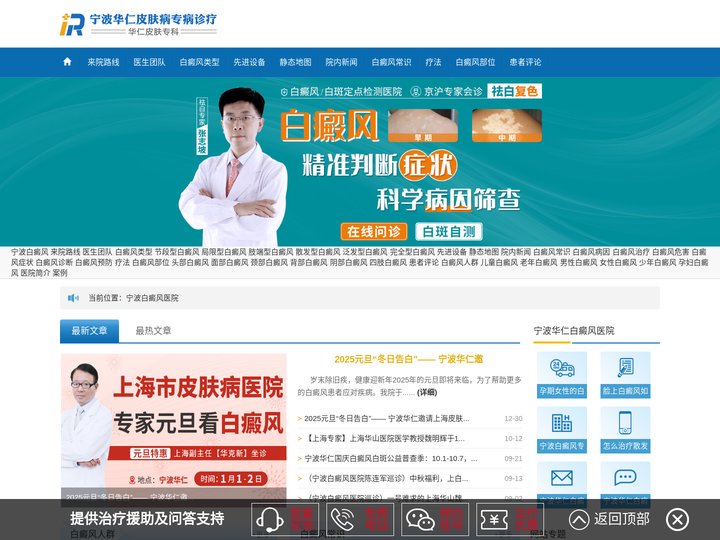Open article 宁波华仁国庆白癜风白斑公益普查季
The image size is (720, 540).
(391, 458)
